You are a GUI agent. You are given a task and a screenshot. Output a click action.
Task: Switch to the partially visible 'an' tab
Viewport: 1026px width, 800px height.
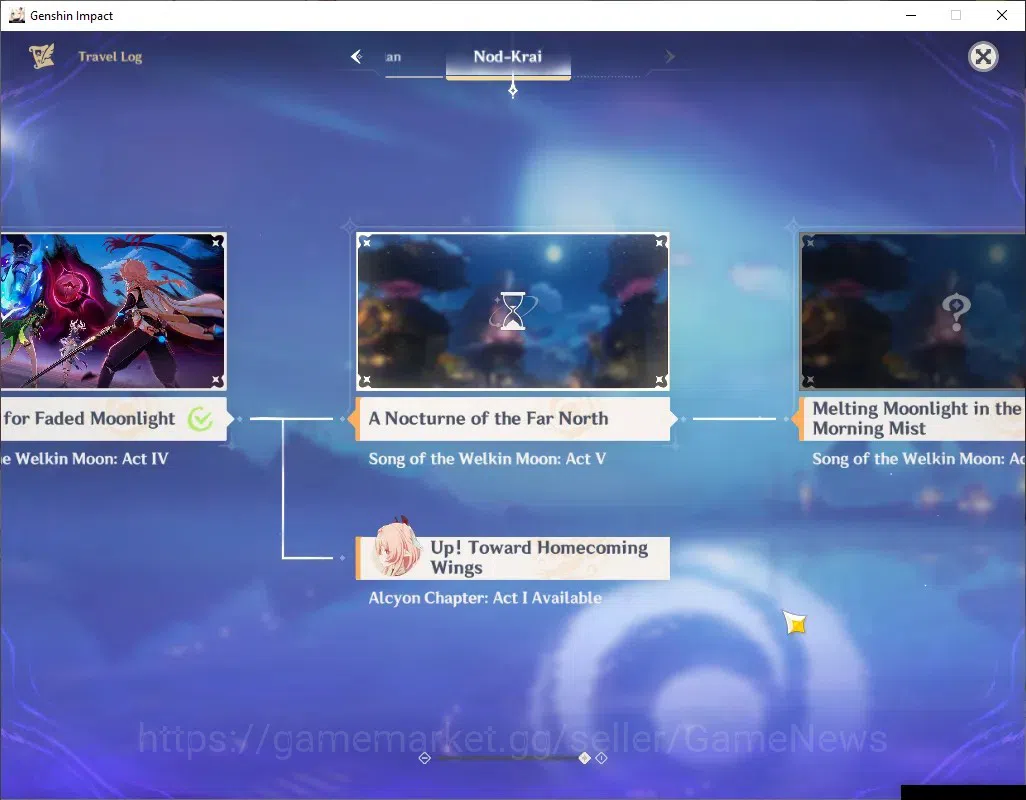coord(393,57)
